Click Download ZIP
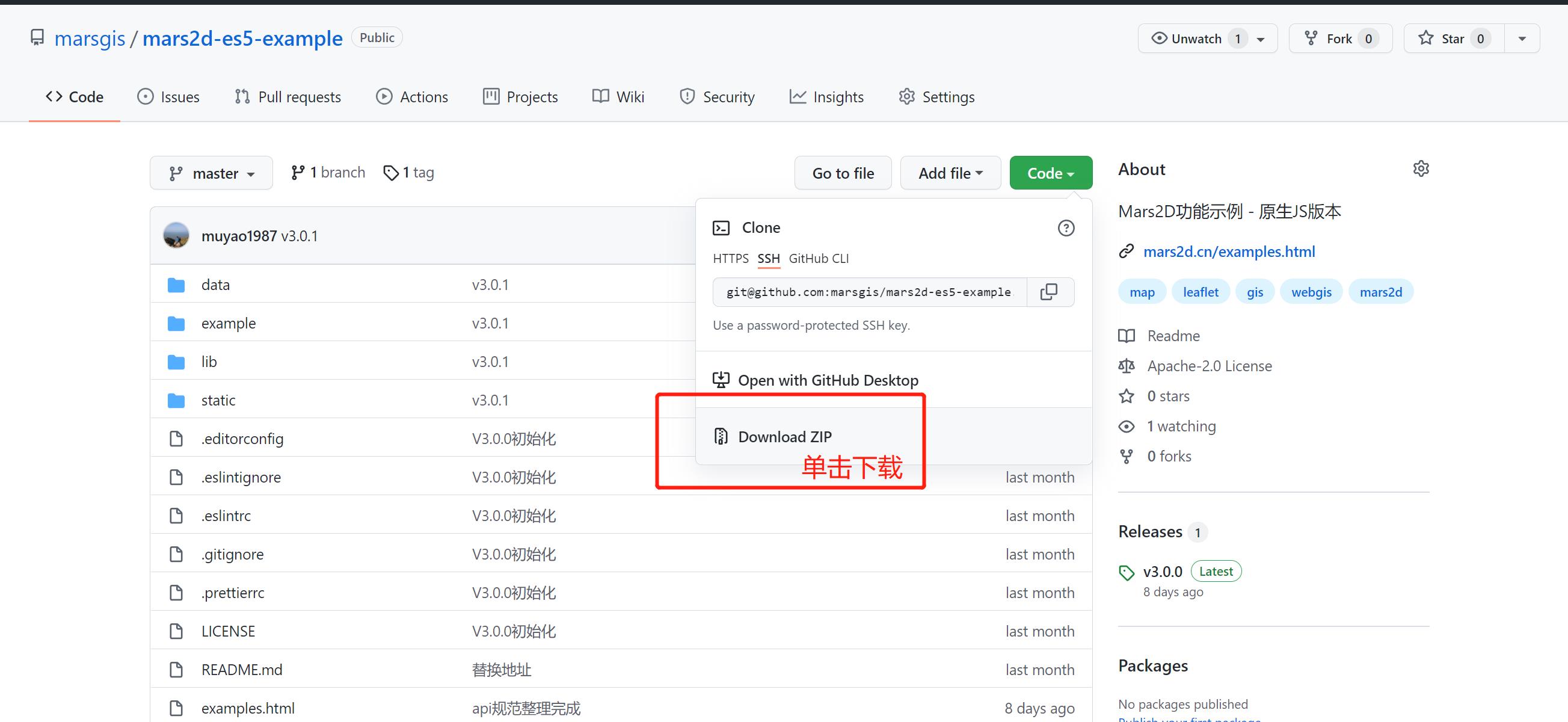The height and width of the screenshot is (722, 1568). pos(784,436)
